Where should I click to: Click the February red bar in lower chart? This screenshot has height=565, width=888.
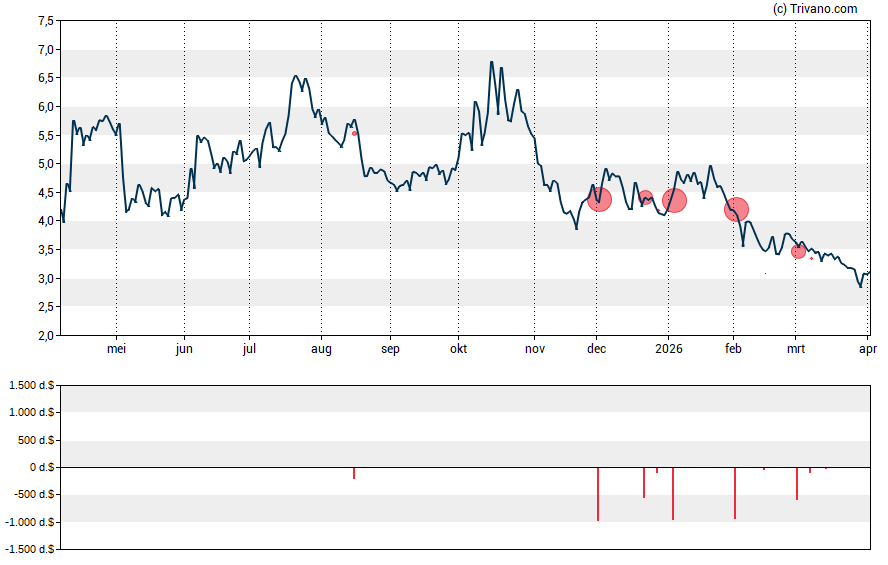(x=735, y=493)
